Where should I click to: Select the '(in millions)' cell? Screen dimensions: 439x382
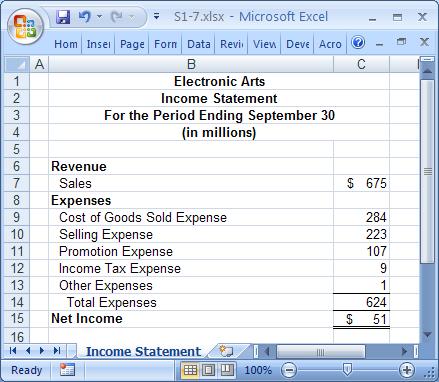click(x=219, y=132)
